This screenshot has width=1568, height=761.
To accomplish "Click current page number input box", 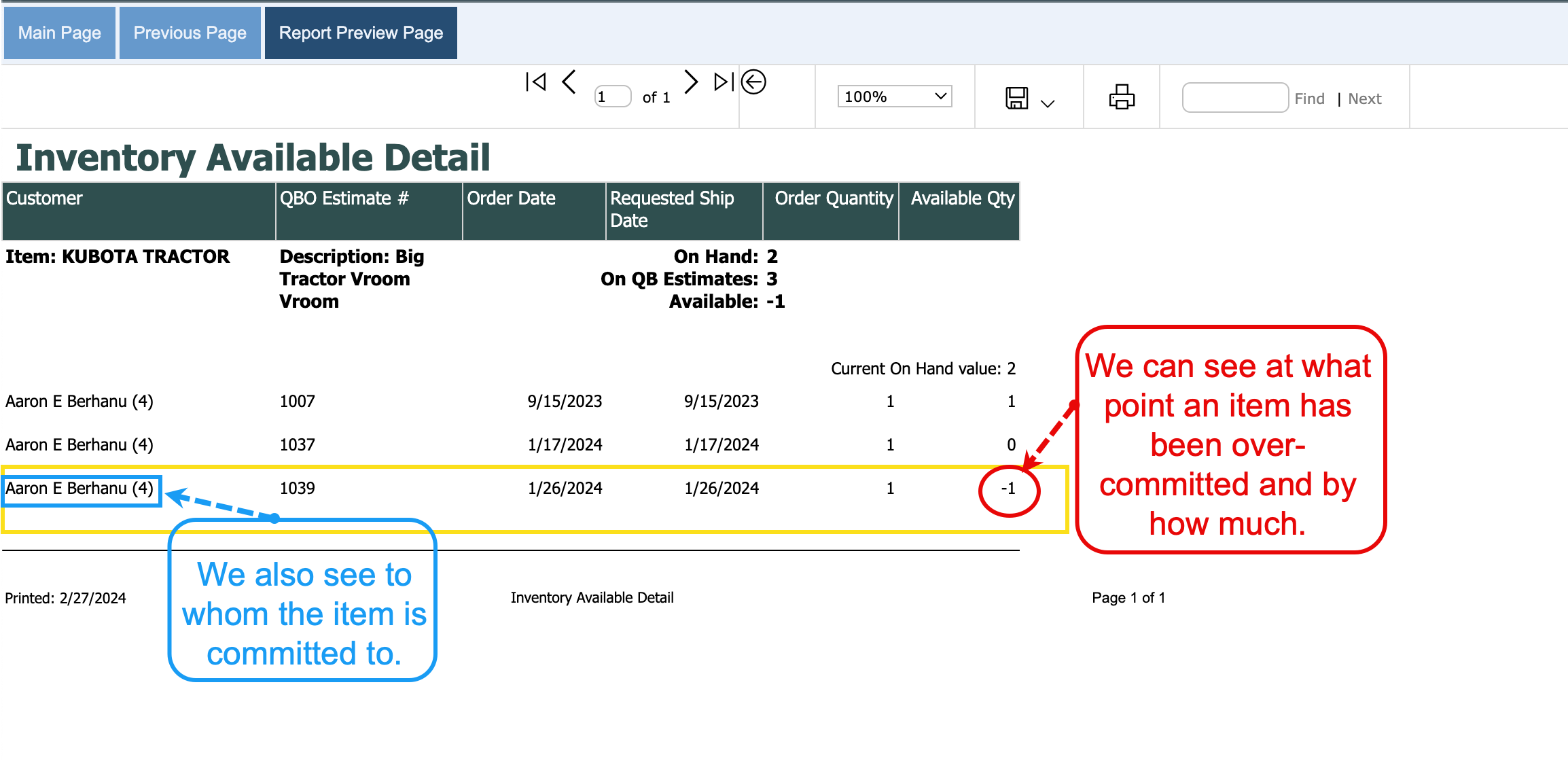I will [612, 97].
